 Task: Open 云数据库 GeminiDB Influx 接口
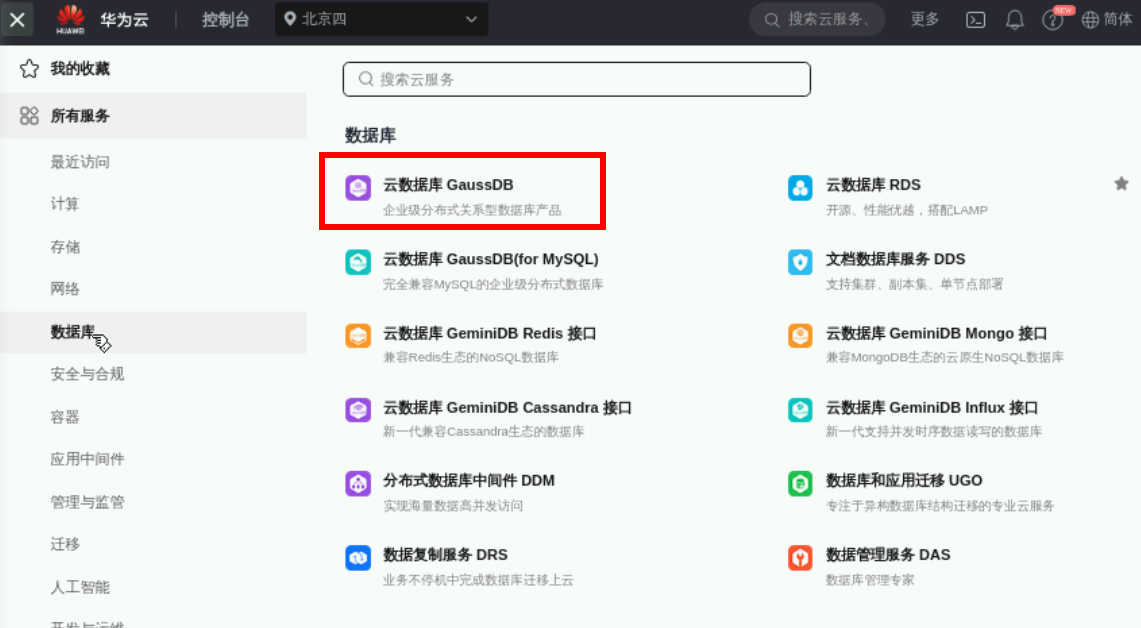click(932, 408)
